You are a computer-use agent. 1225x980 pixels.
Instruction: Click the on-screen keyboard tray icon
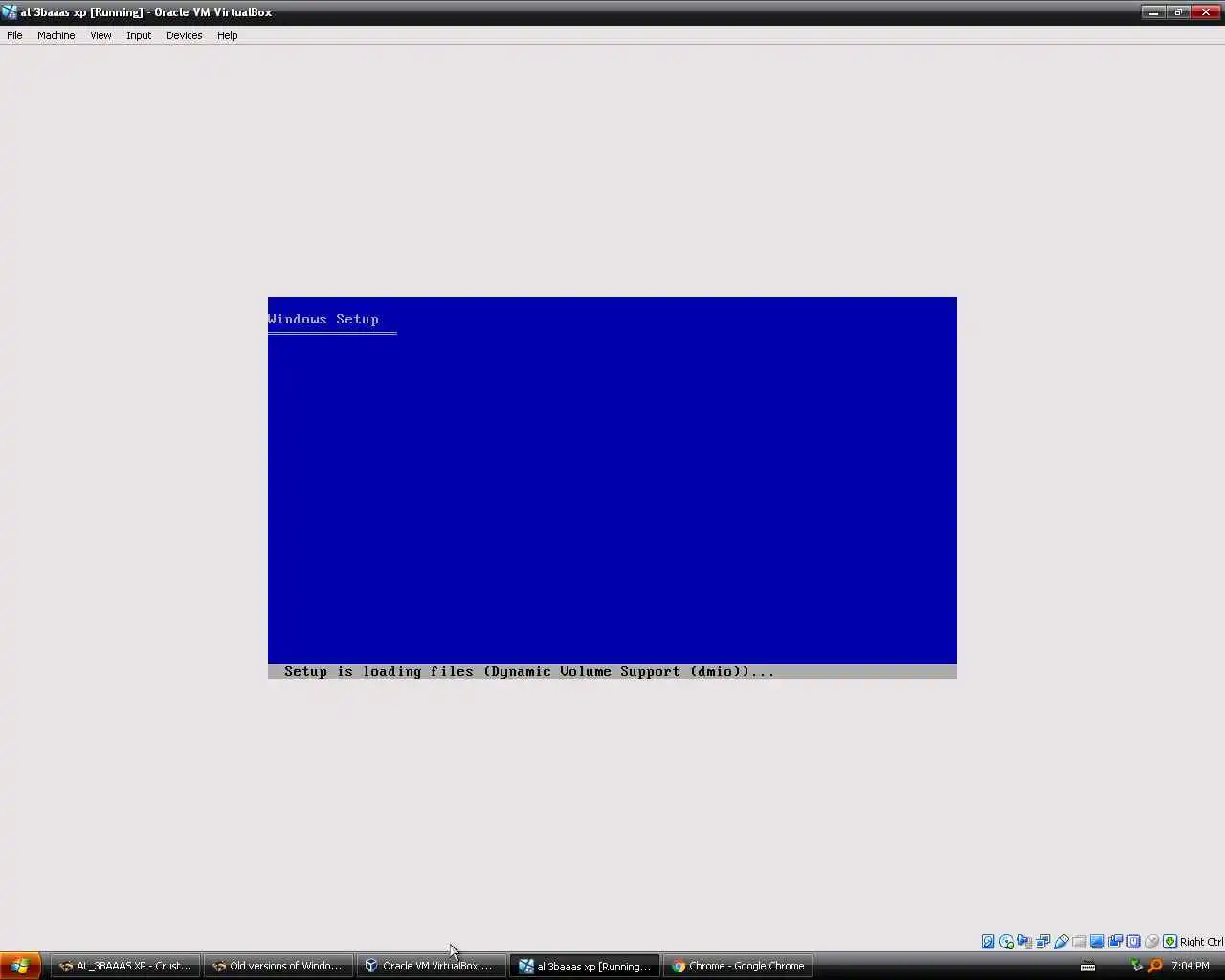pos(1088,967)
